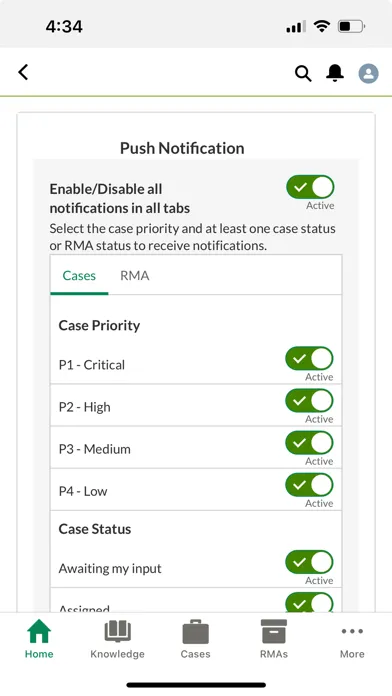392x696 pixels.
Task: Disable P1 - Critical notifications
Action: click(309, 359)
